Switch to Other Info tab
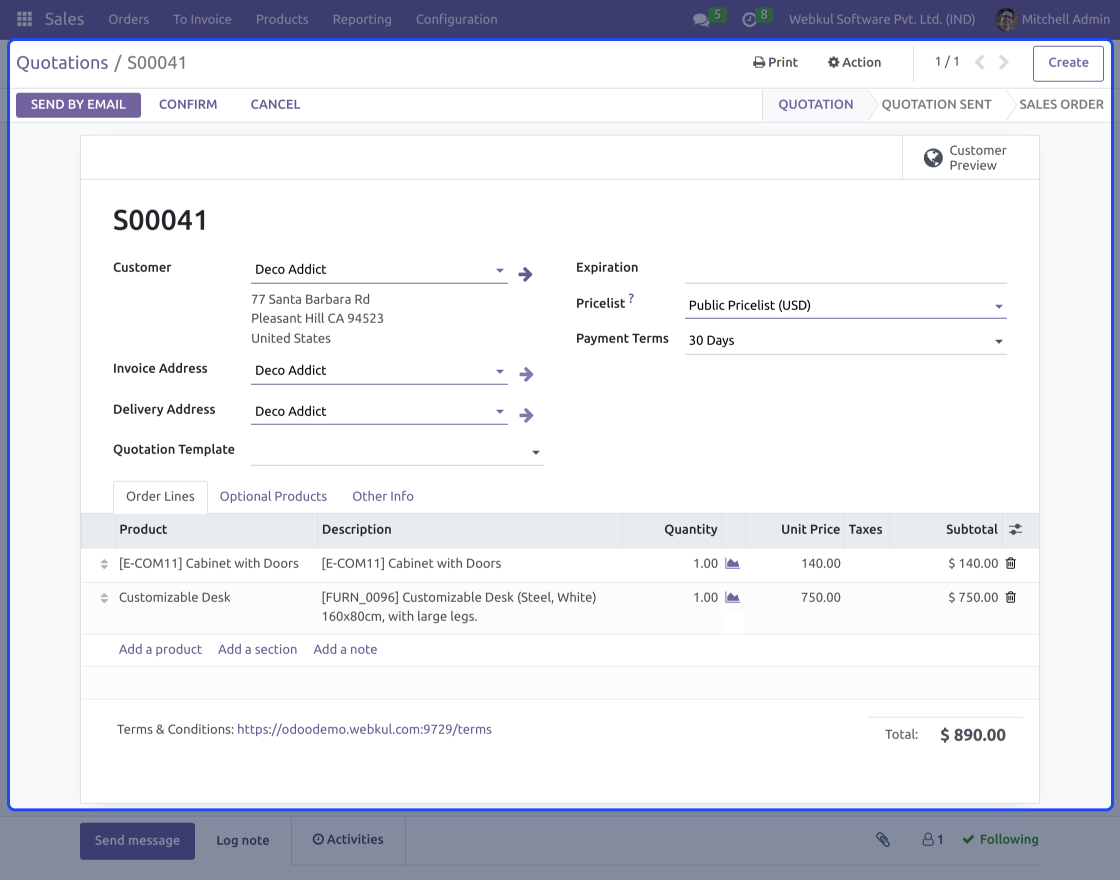Image resolution: width=1120 pixels, height=880 pixels. coord(383,496)
